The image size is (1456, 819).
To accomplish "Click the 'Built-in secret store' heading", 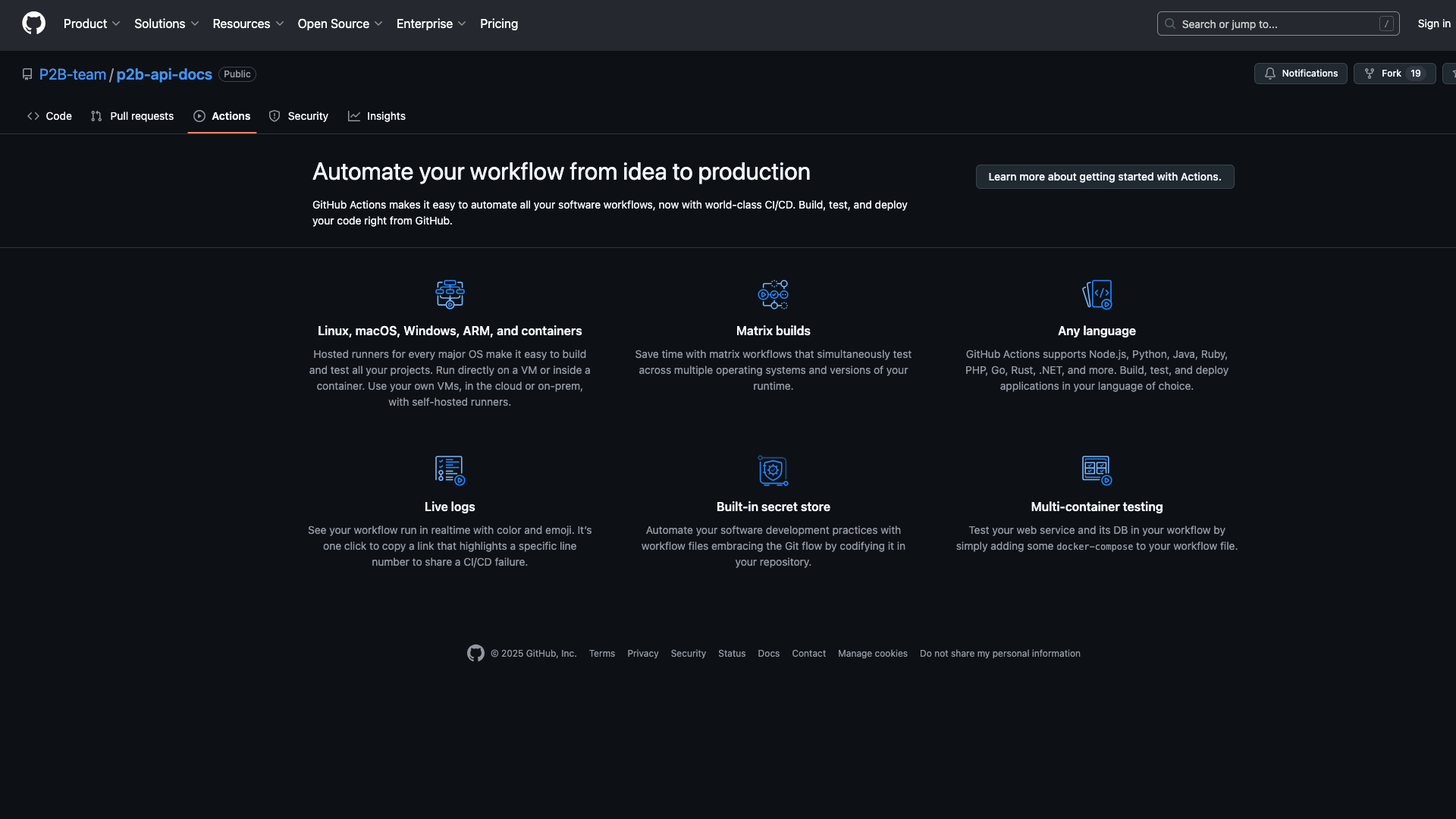I will (773, 507).
